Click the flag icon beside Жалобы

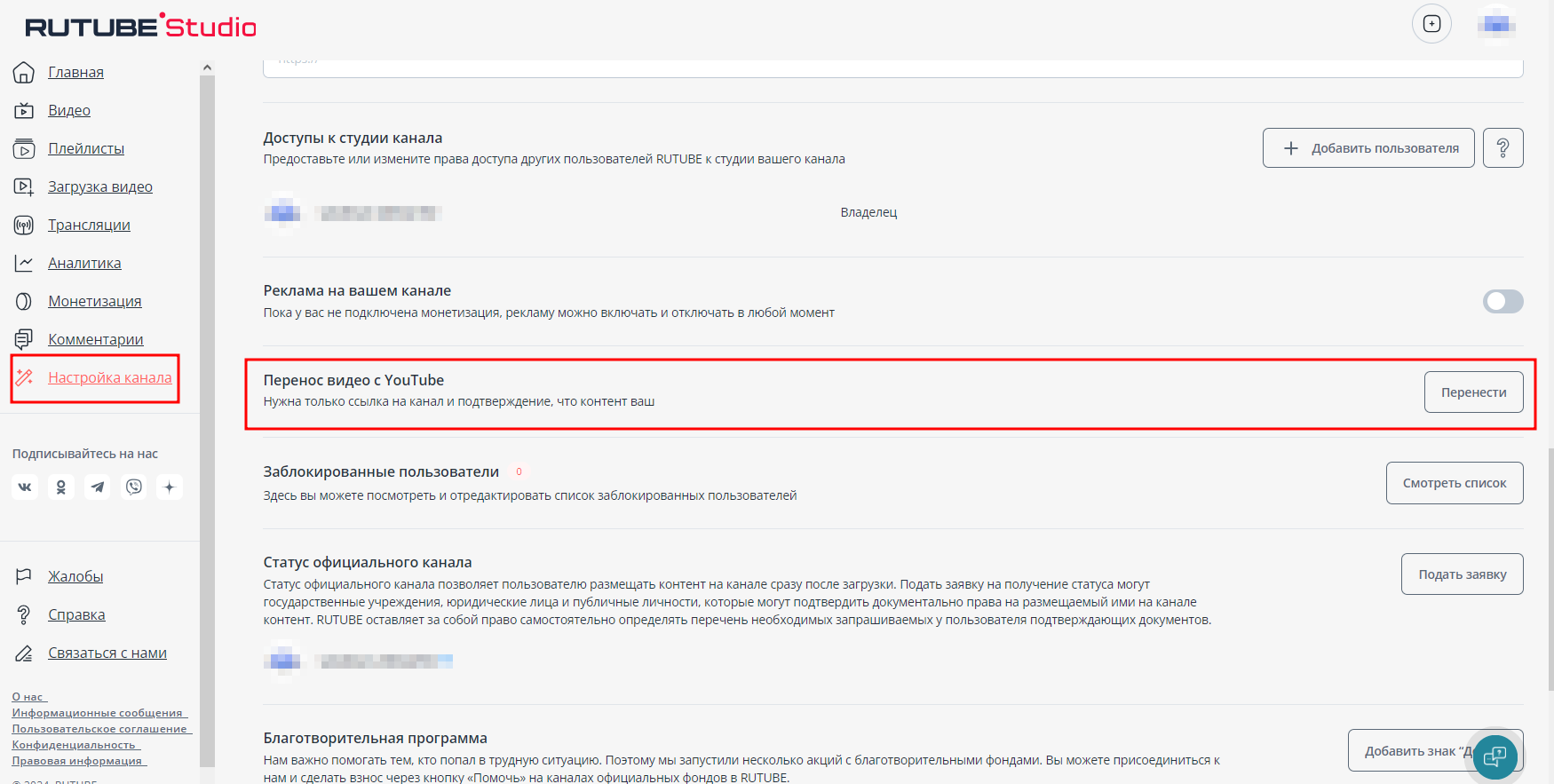pyautogui.click(x=24, y=576)
